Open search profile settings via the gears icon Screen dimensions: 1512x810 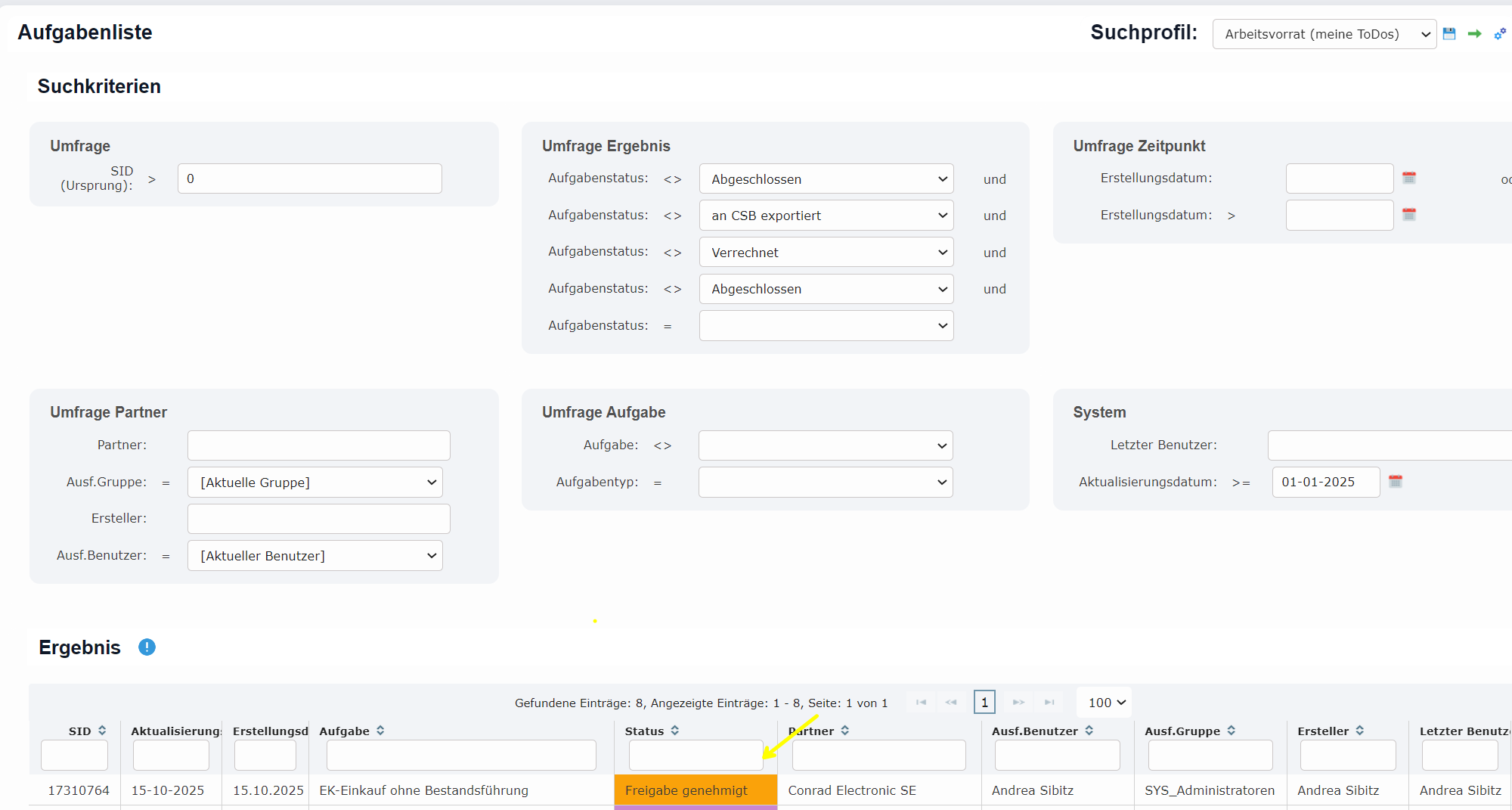1500,34
